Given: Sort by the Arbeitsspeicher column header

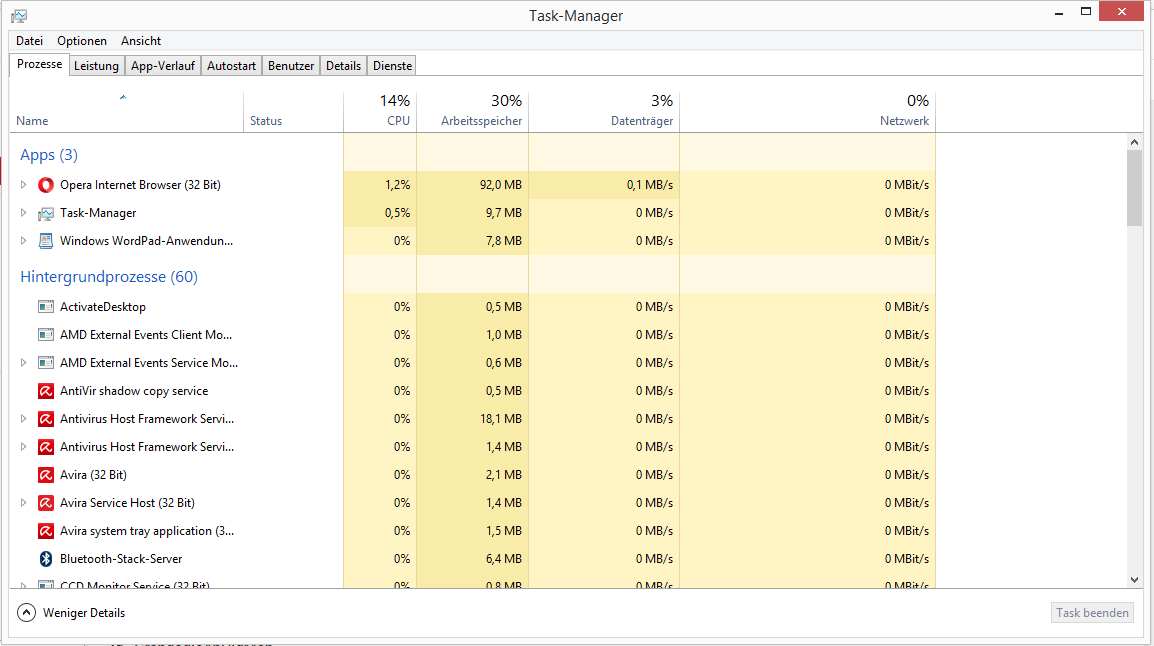Looking at the screenshot, I should pos(472,111).
